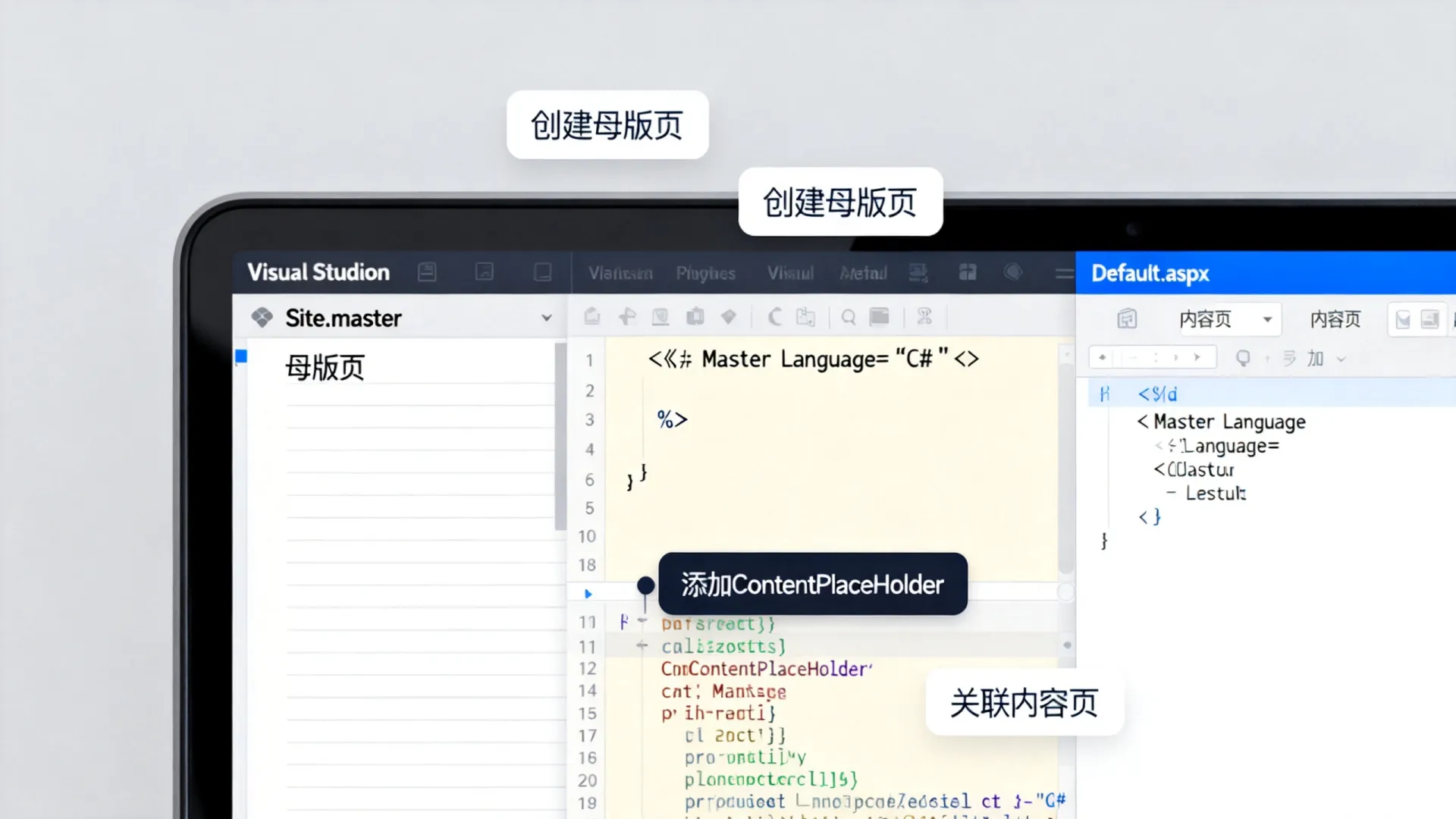Open the Vlanam menu
This screenshot has height=819, width=1456.
(x=620, y=273)
